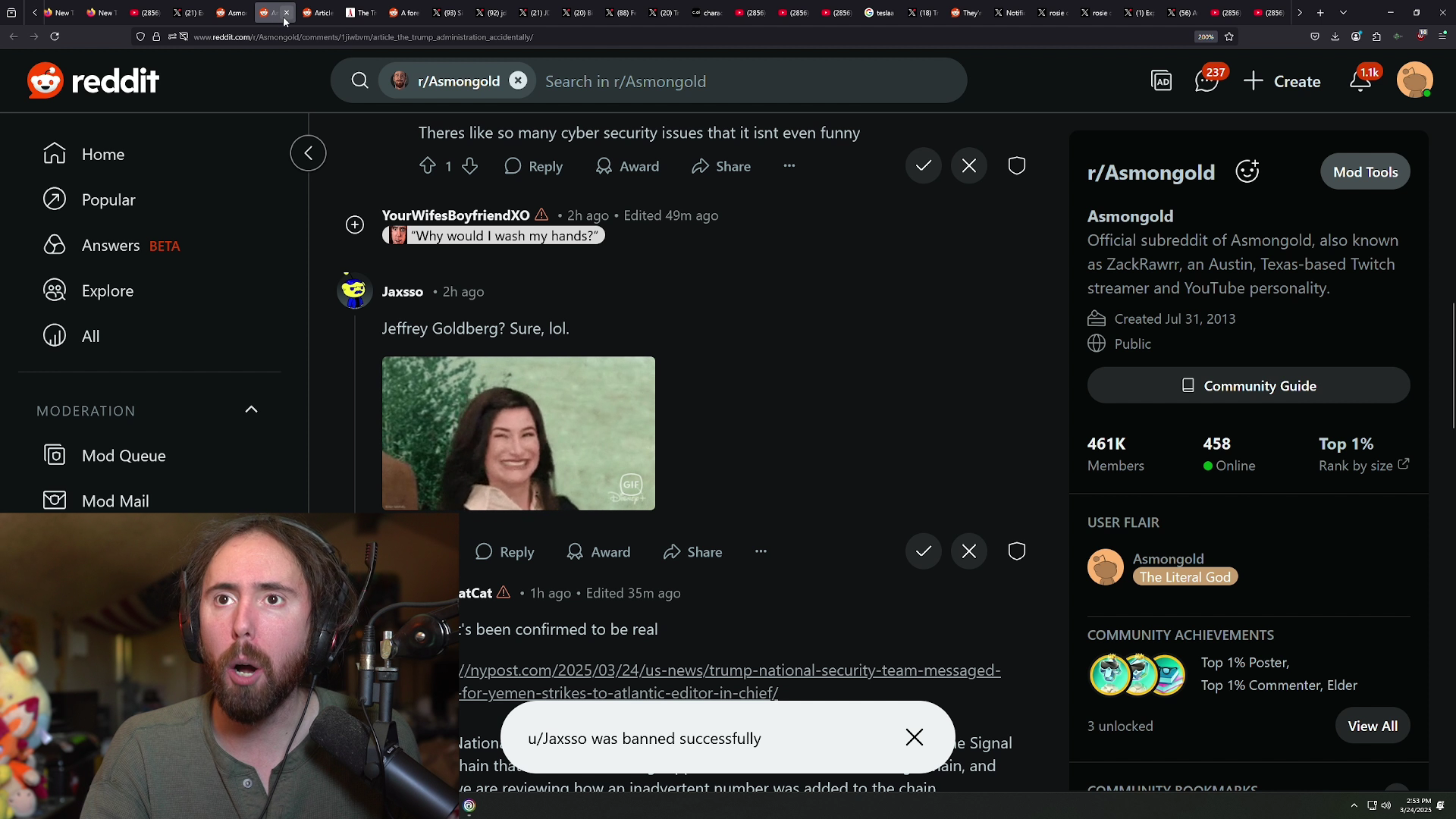Open Mod Tools button
Image resolution: width=1456 pixels, height=819 pixels.
click(1365, 172)
